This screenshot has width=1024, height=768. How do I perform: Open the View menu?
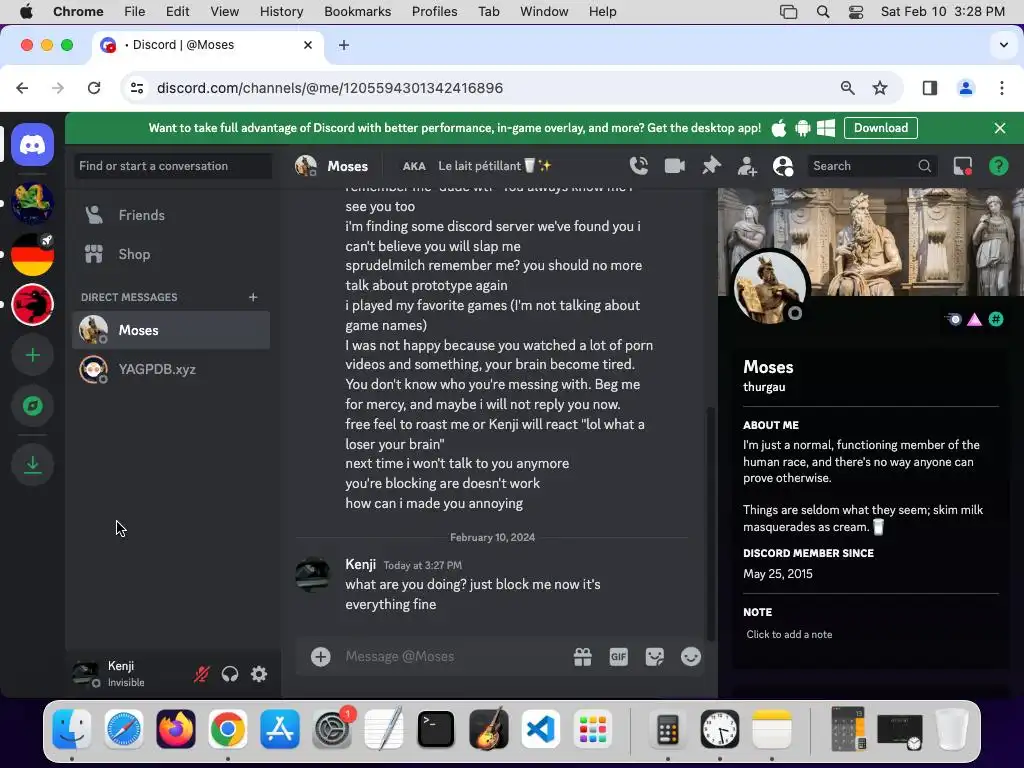[x=225, y=11]
